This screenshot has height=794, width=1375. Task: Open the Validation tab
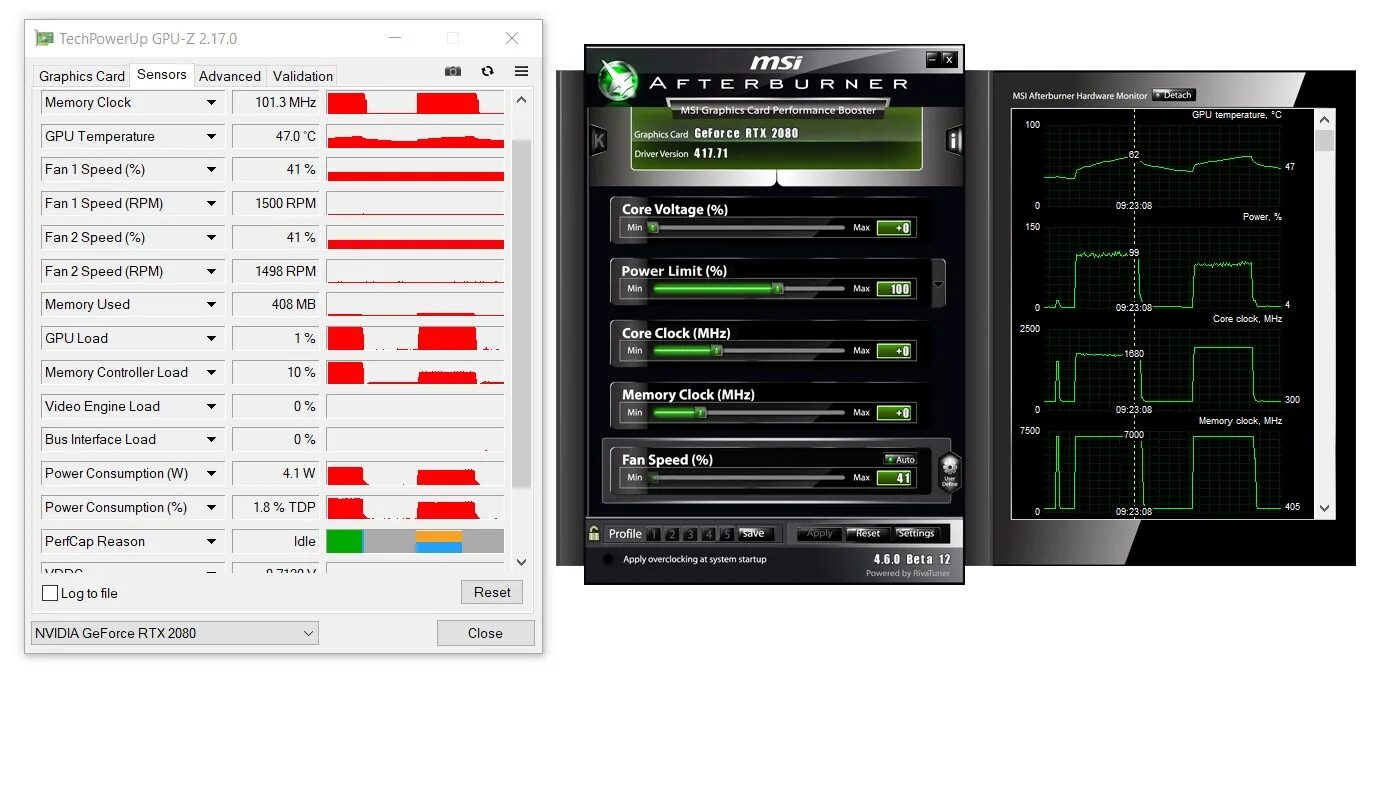click(303, 76)
